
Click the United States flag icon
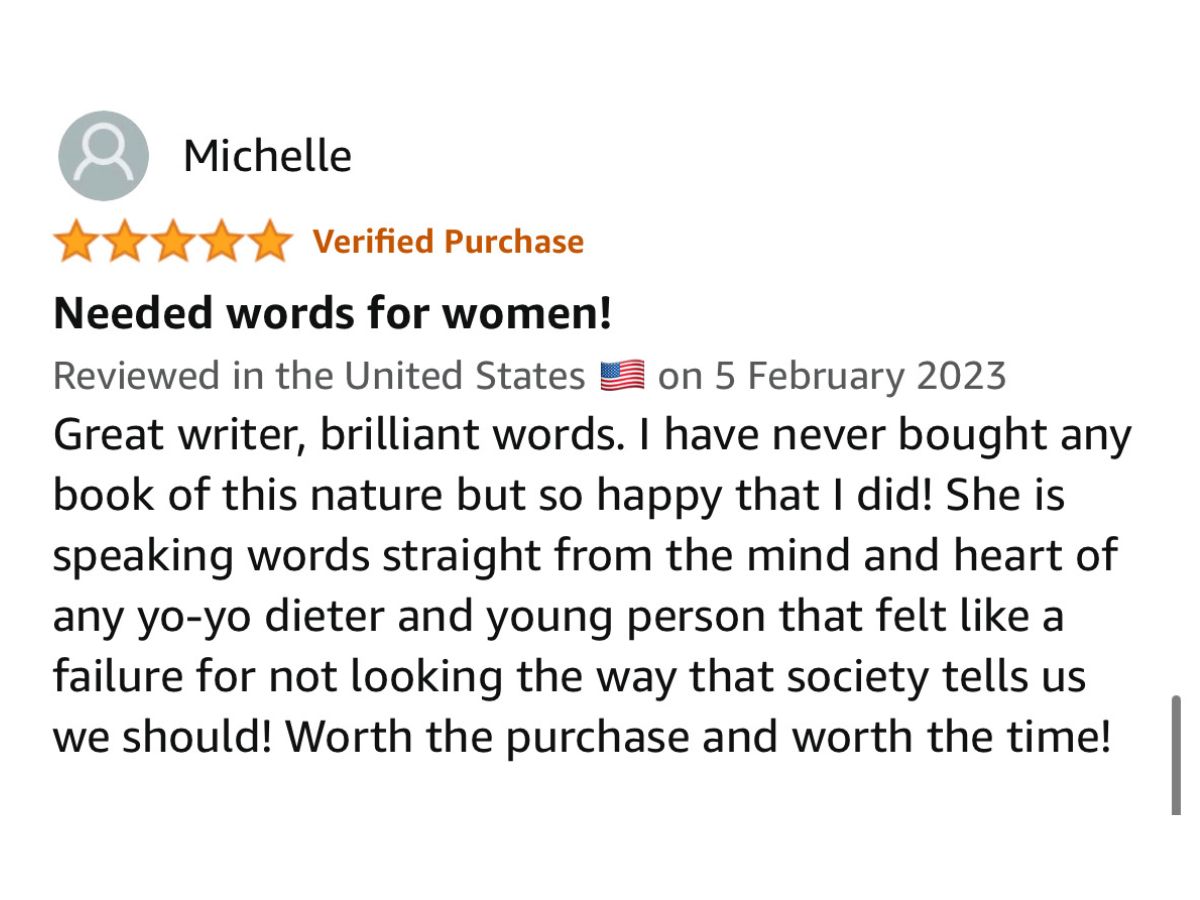pyautogui.click(x=621, y=376)
